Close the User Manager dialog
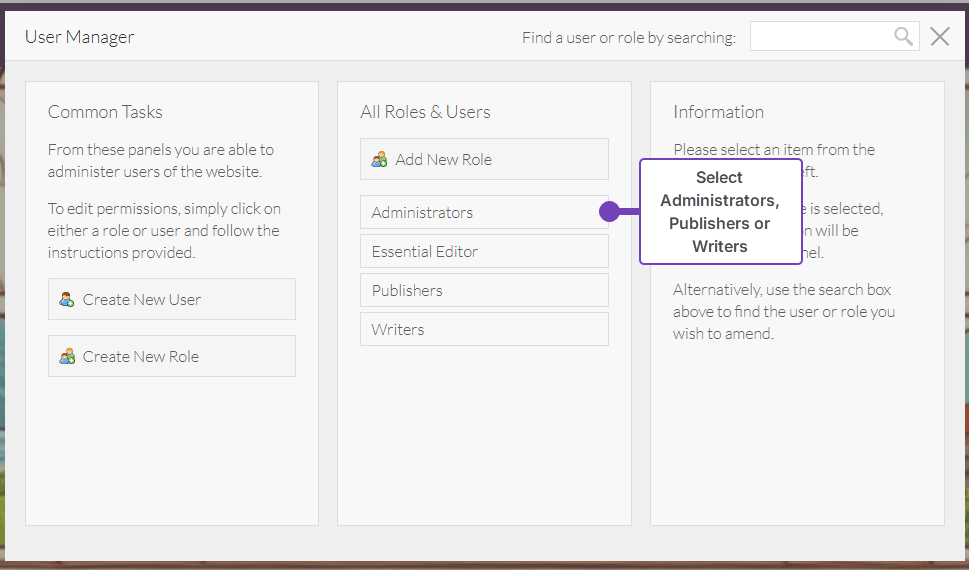The image size is (969, 570). 940,37
